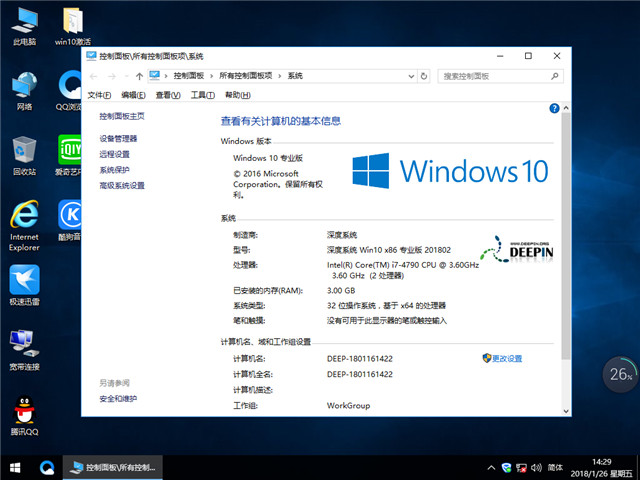
Task: Go to 控制面板主页 link
Action: point(122,116)
